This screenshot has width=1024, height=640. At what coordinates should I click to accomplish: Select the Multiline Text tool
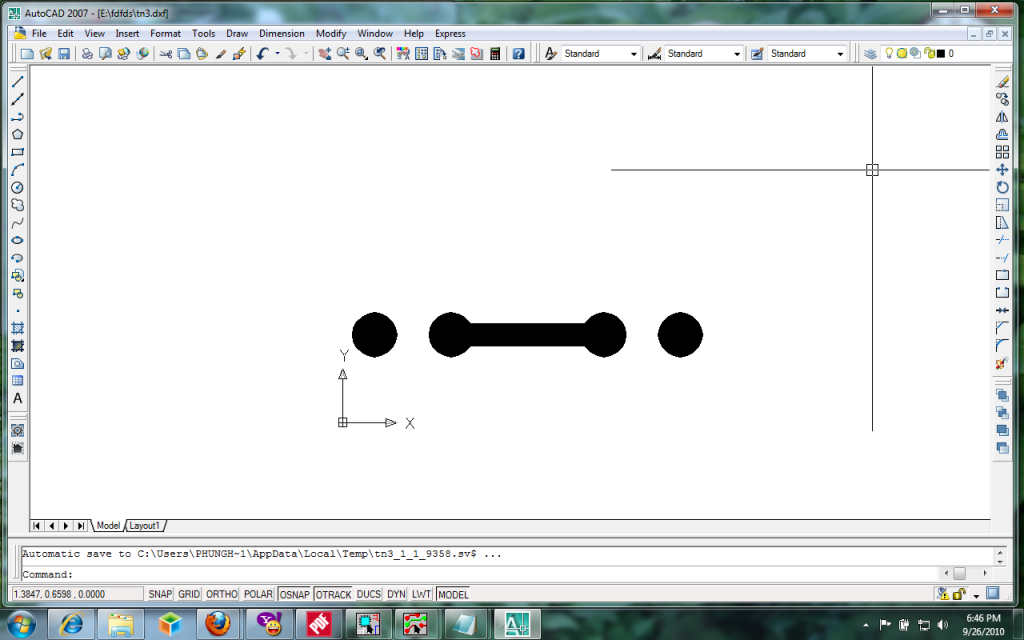pos(18,398)
